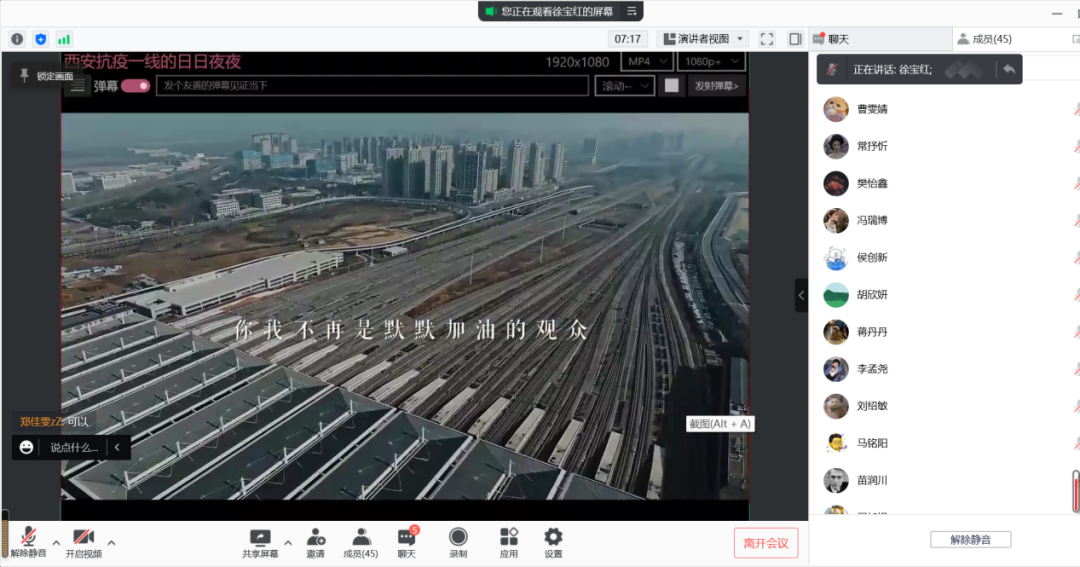Image resolution: width=1080 pixels, height=567 pixels.
Task: Open the meeting info icon
Action: point(17,39)
